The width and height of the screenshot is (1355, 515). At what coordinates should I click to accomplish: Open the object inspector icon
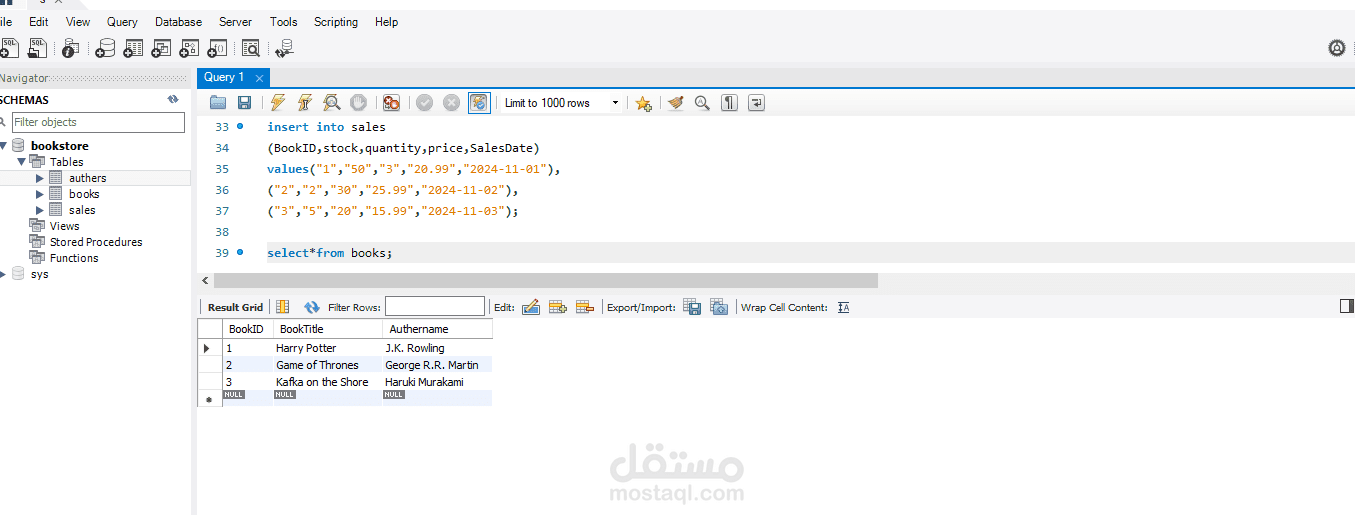(70, 47)
